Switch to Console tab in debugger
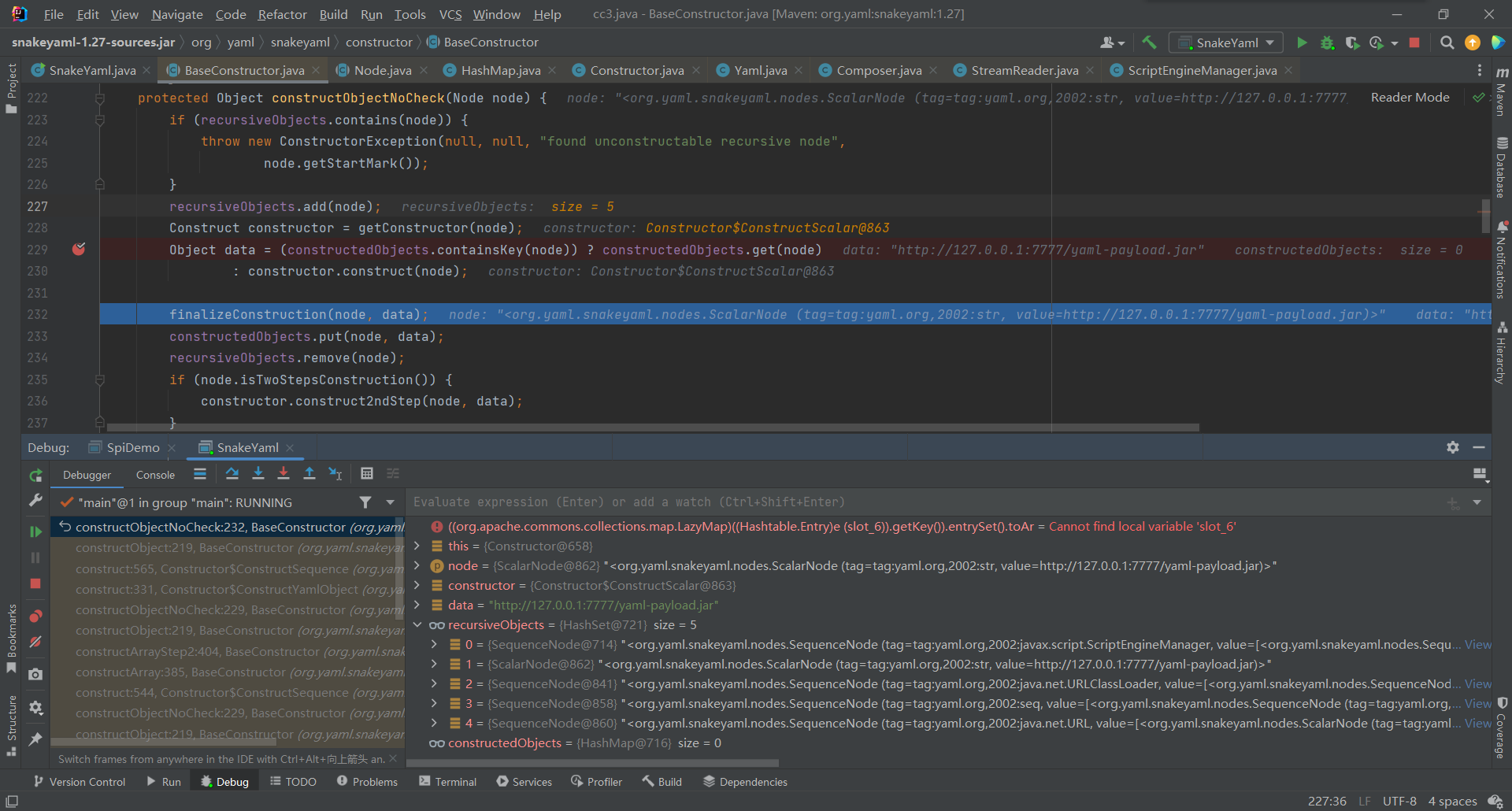The image size is (1512, 811). (x=155, y=475)
